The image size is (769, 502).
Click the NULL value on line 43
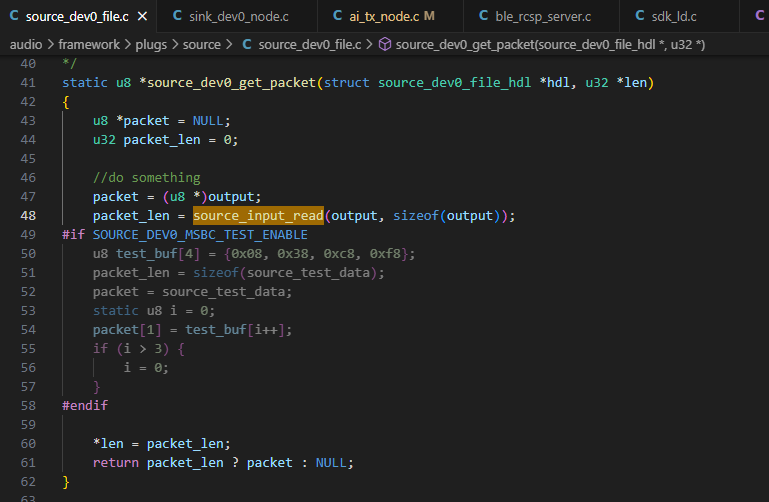(x=207, y=121)
